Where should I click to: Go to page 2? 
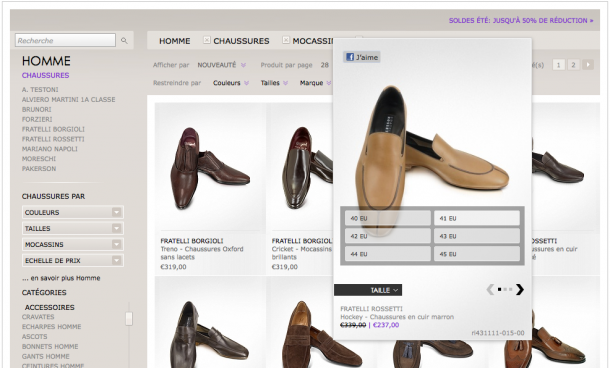573,65
